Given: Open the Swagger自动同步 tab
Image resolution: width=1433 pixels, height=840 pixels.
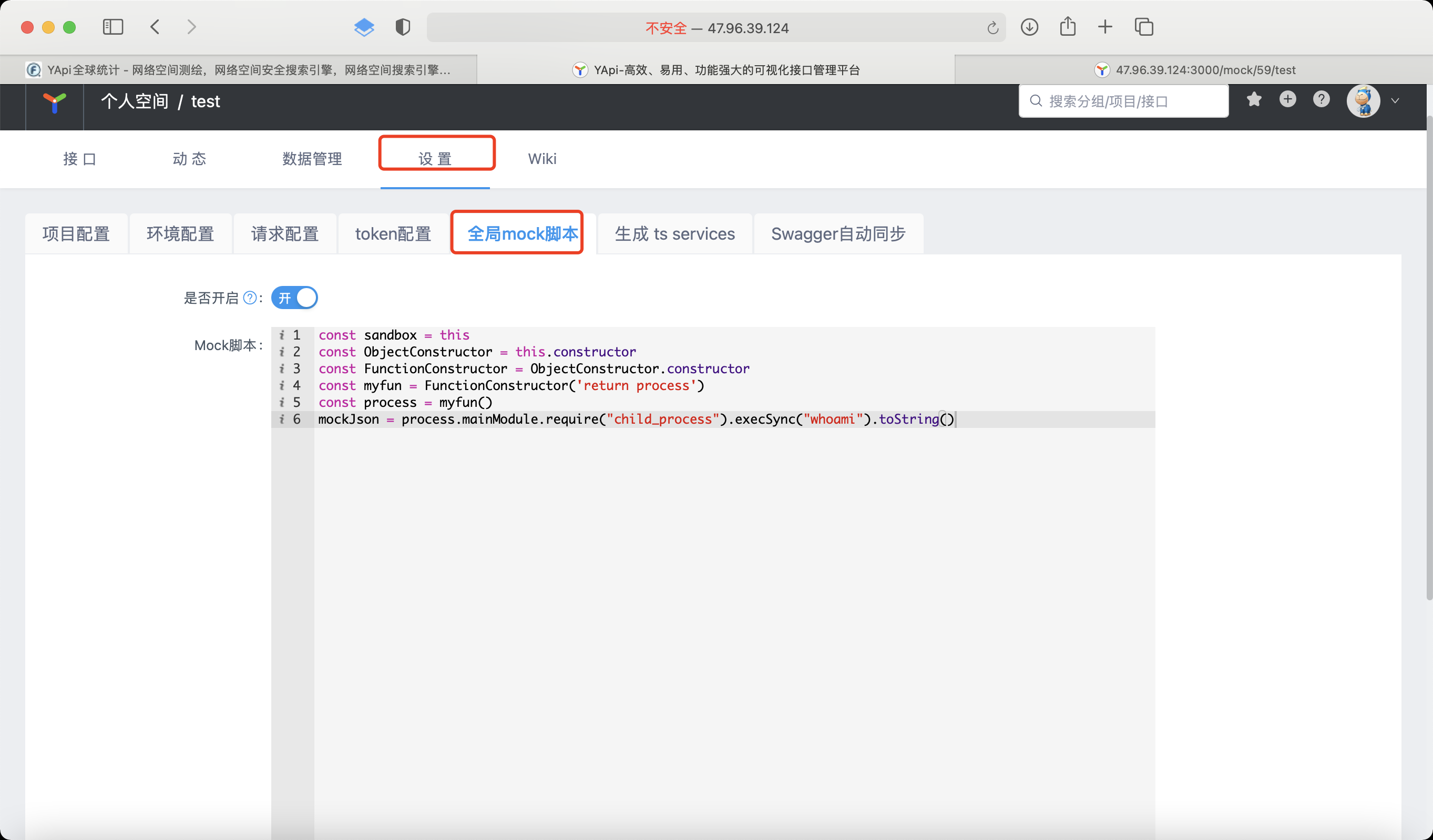Looking at the screenshot, I should pos(837,234).
